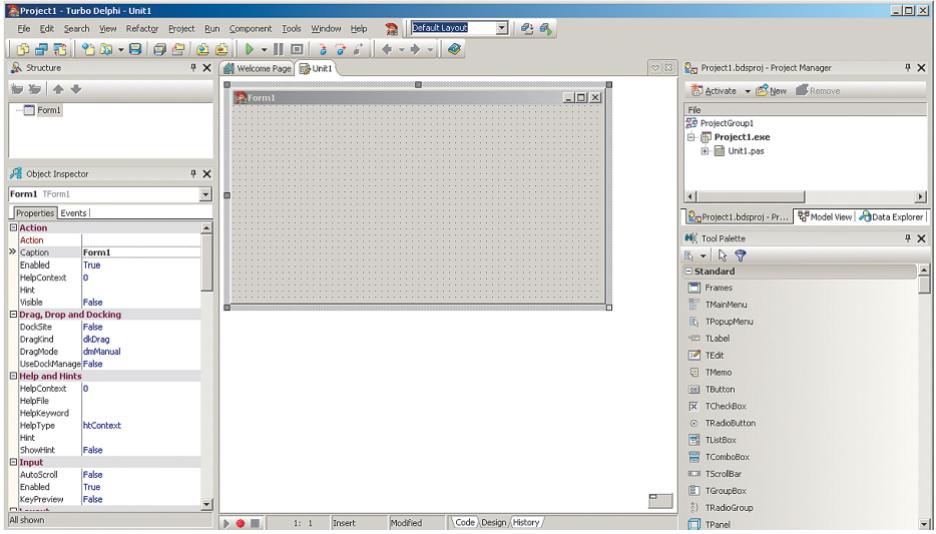Click the Back navigation arrow
The image size is (936, 534).
[x=387, y=50]
